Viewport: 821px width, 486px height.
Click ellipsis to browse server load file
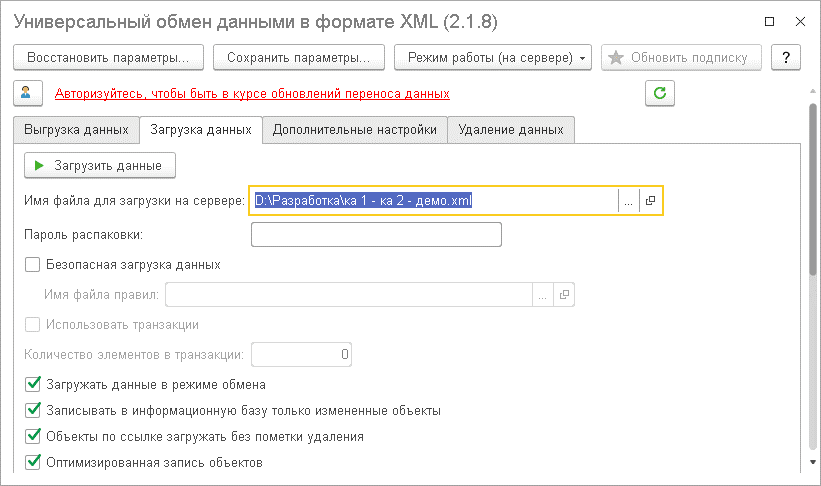628,201
